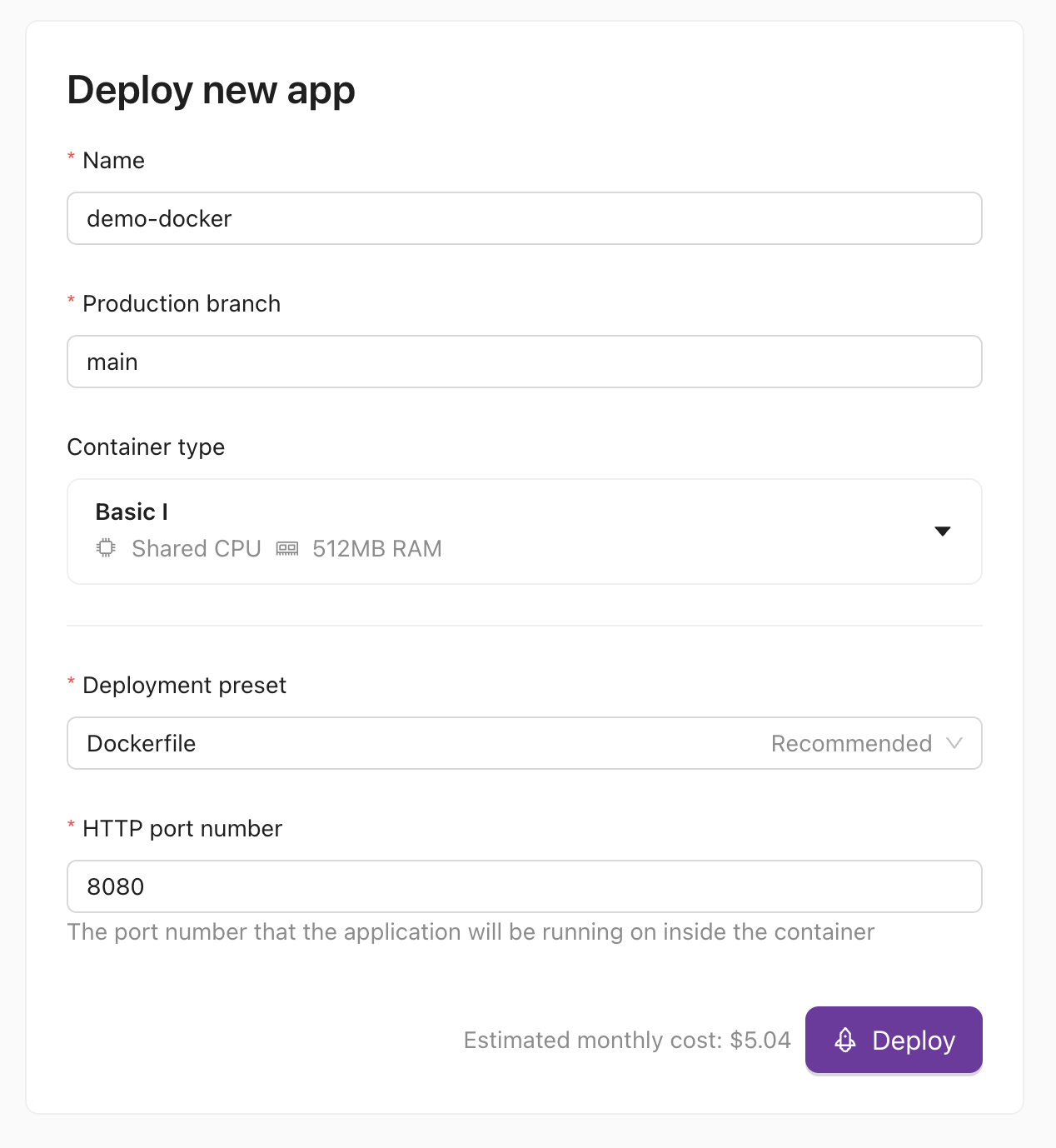Click the red asterisk beside HTTP port number
This screenshot has width=1056, height=1148.
pos(71,826)
